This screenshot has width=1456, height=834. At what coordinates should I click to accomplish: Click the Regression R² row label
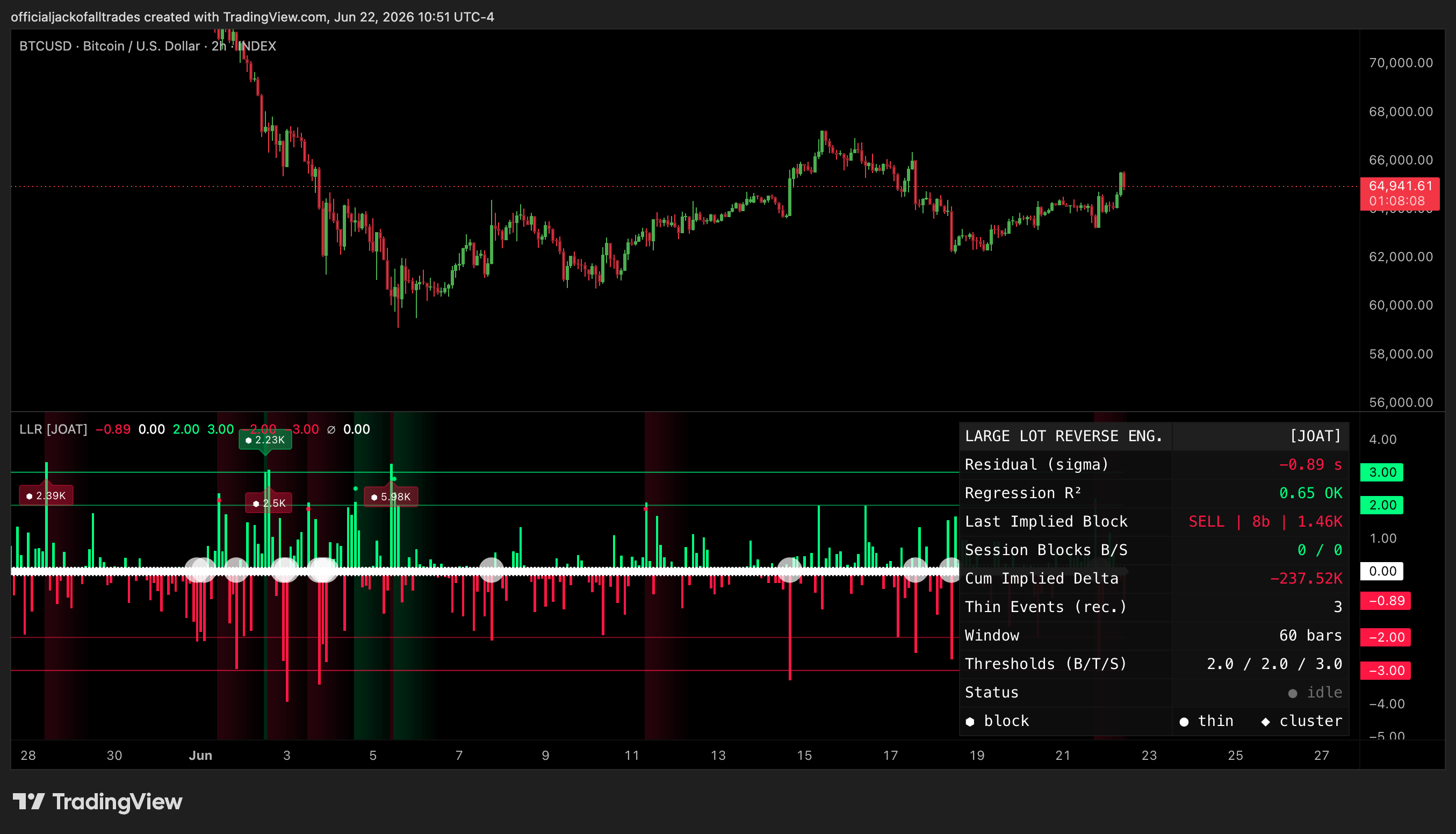pos(1022,493)
